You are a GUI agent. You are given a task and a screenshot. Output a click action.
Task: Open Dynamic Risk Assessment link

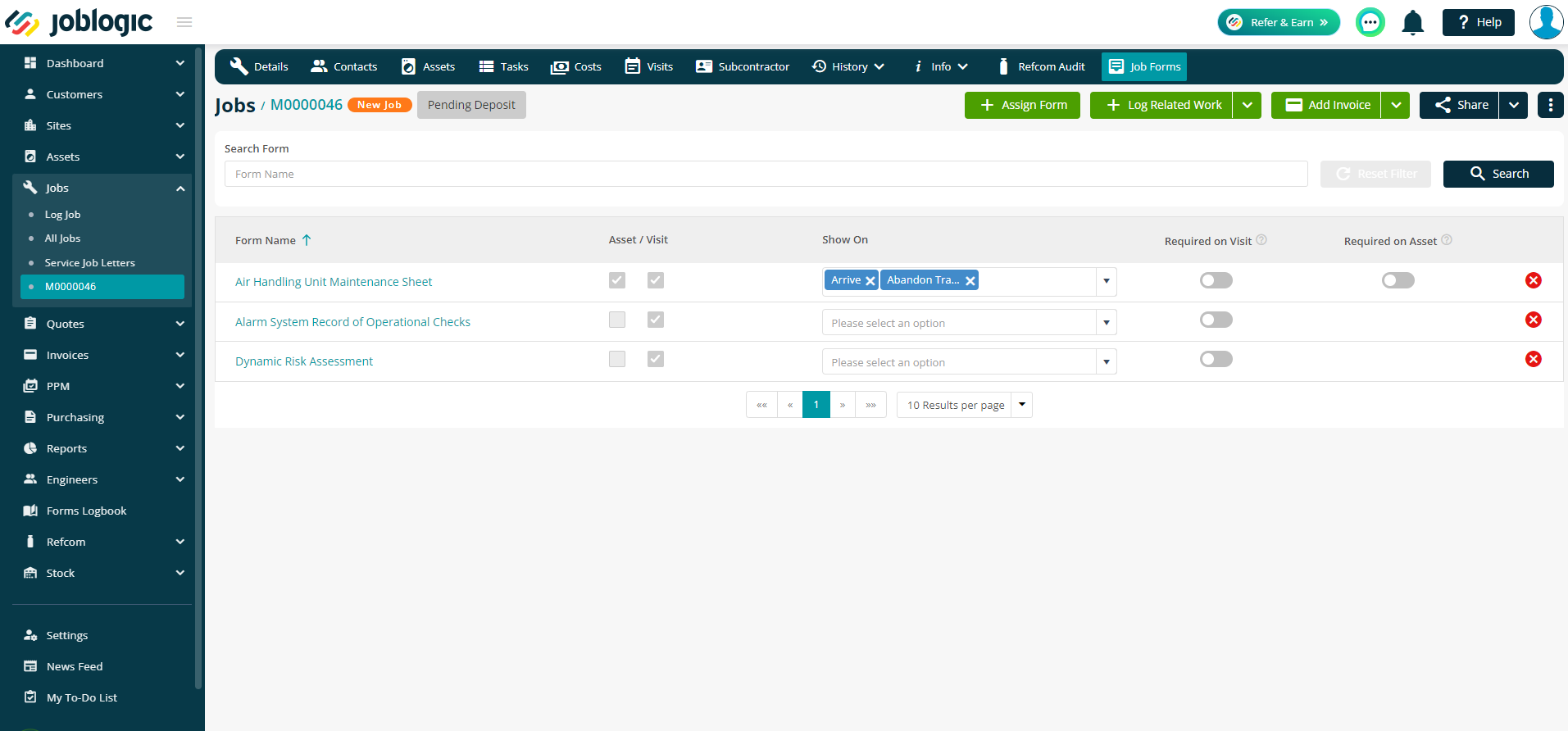coord(304,361)
